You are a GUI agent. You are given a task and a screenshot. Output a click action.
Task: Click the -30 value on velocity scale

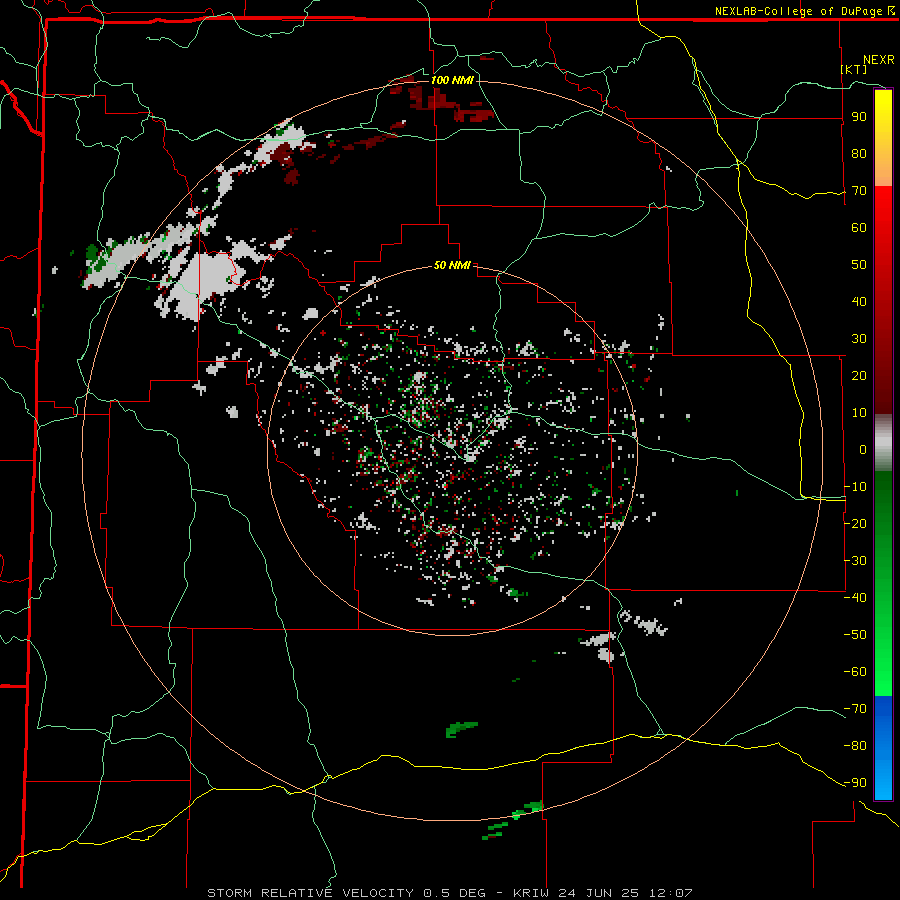click(x=855, y=561)
